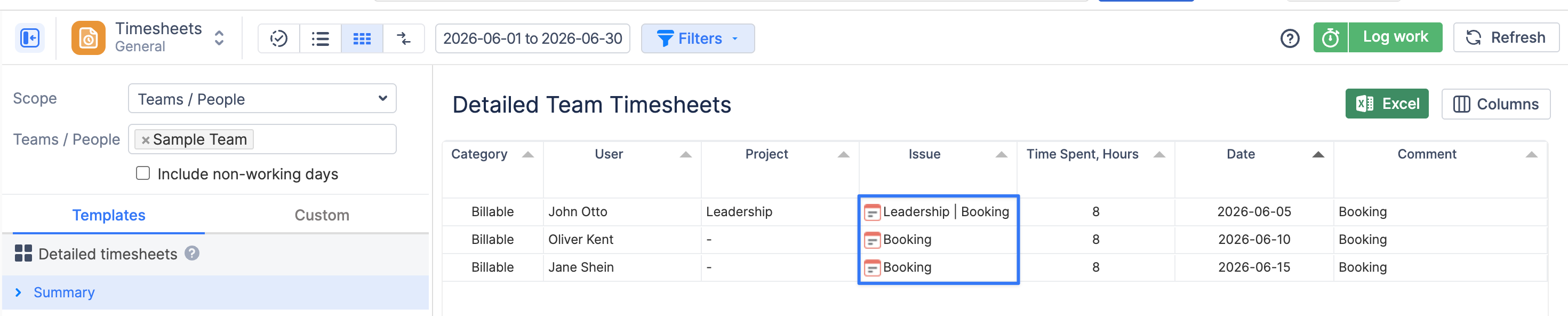Select the merge arrows view icon
Image resolution: width=1568 pixels, height=316 pixels.
coord(404,38)
